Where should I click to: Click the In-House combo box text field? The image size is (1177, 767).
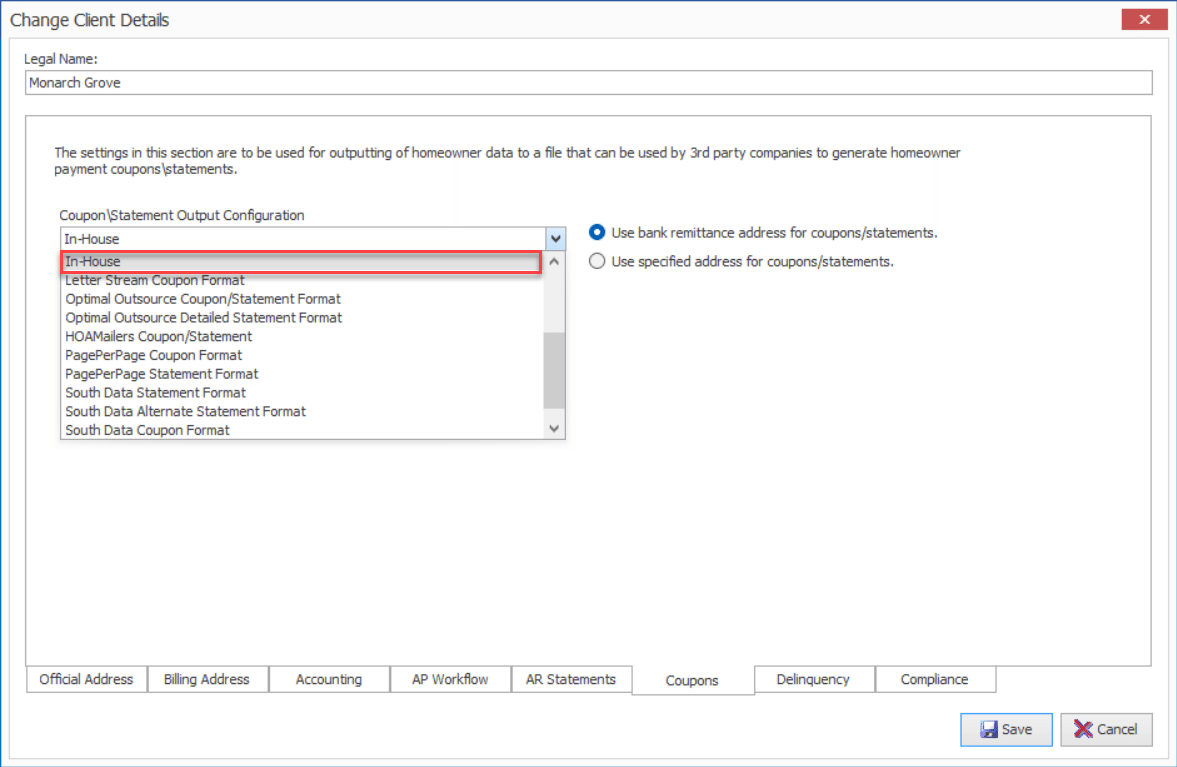pyautogui.click(x=303, y=239)
